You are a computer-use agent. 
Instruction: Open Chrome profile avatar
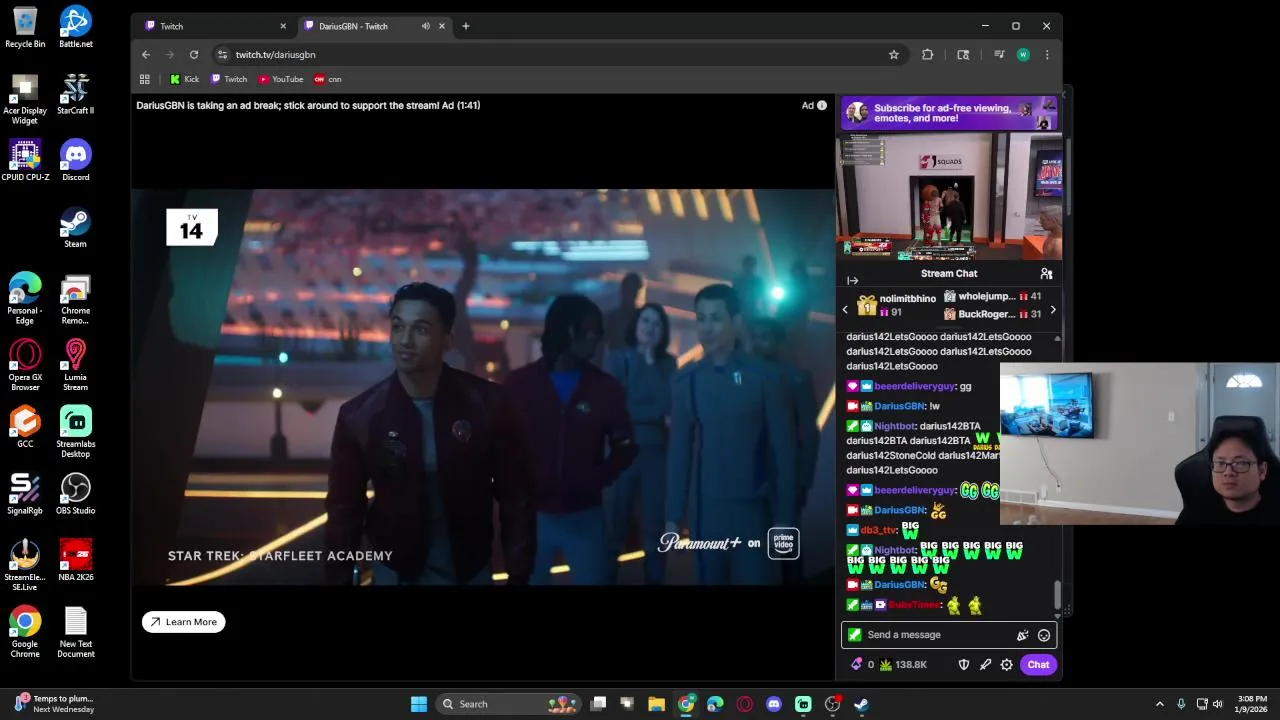point(1023,55)
